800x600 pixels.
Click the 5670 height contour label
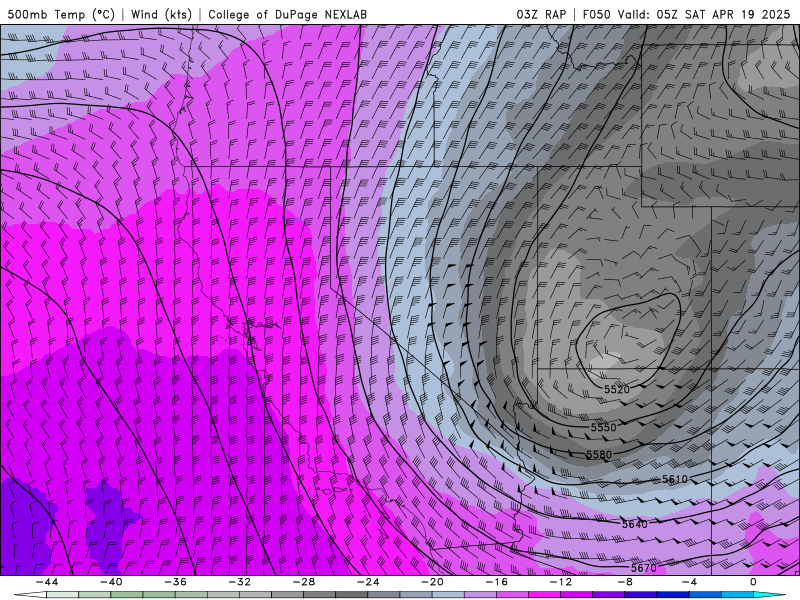pyautogui.click(x=644, y=568)
